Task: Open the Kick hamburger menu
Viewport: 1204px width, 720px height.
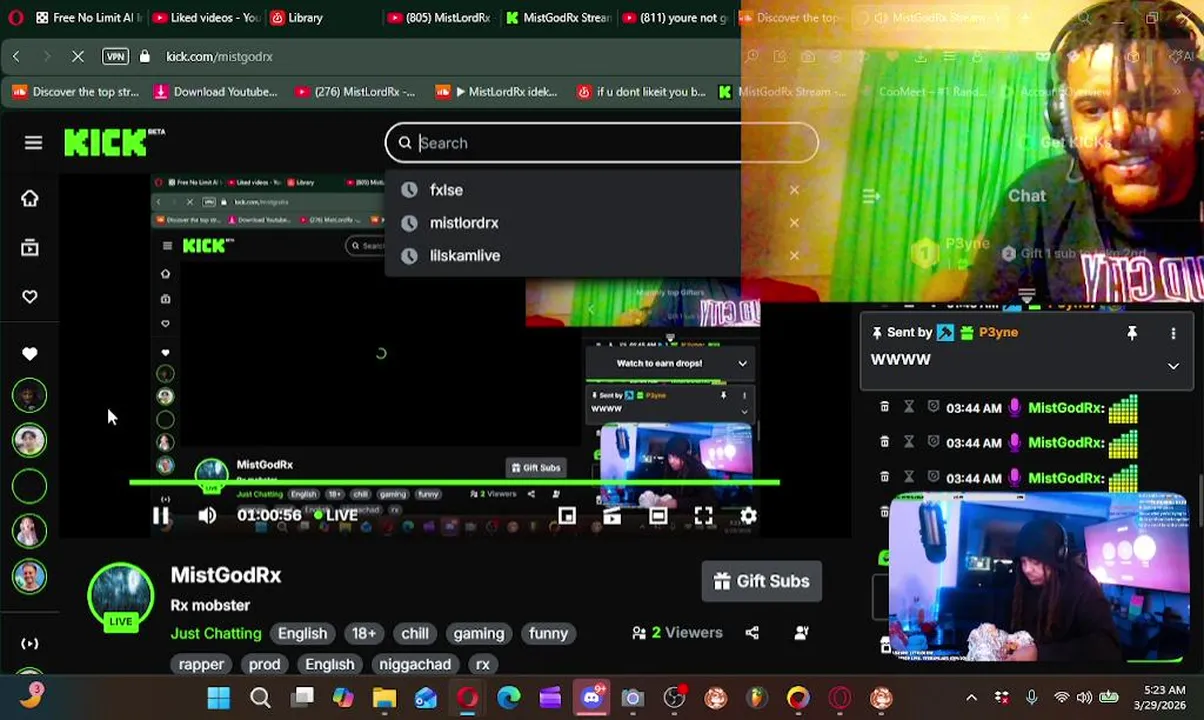Action: pyautogui.click(x=33, y=143)
